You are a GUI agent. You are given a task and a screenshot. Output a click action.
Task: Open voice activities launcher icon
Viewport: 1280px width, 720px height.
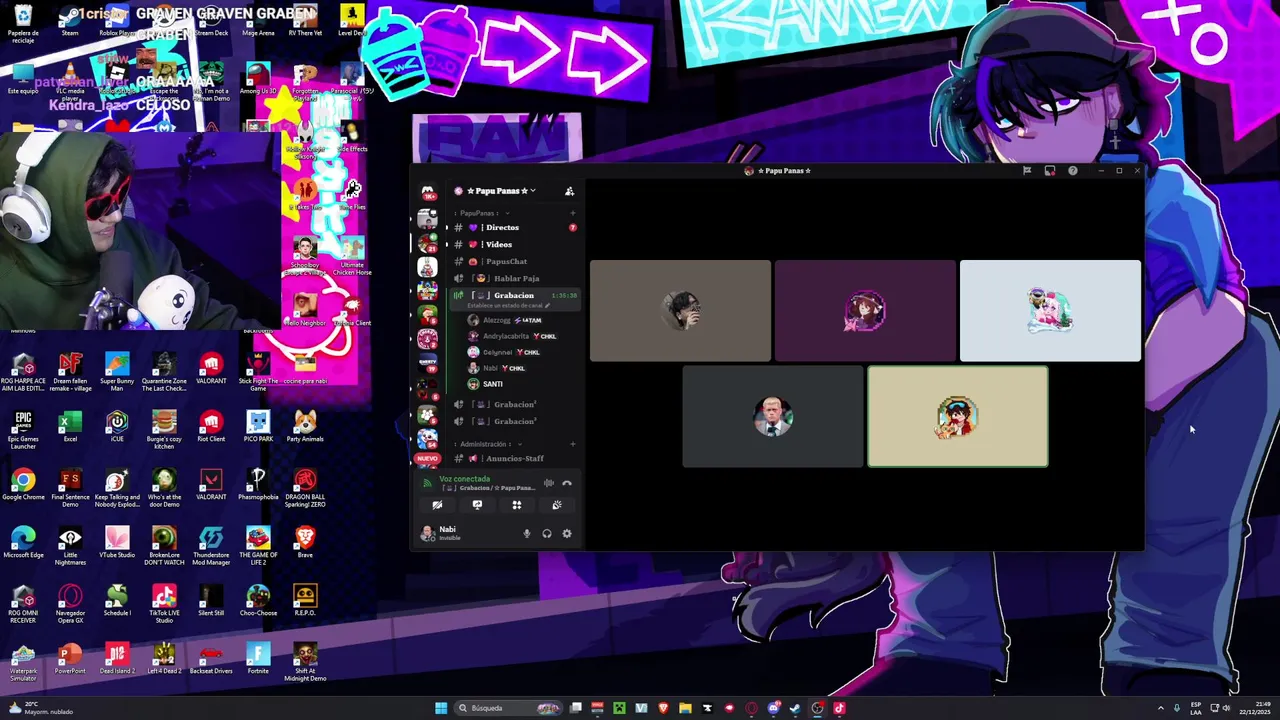(517, 505)
